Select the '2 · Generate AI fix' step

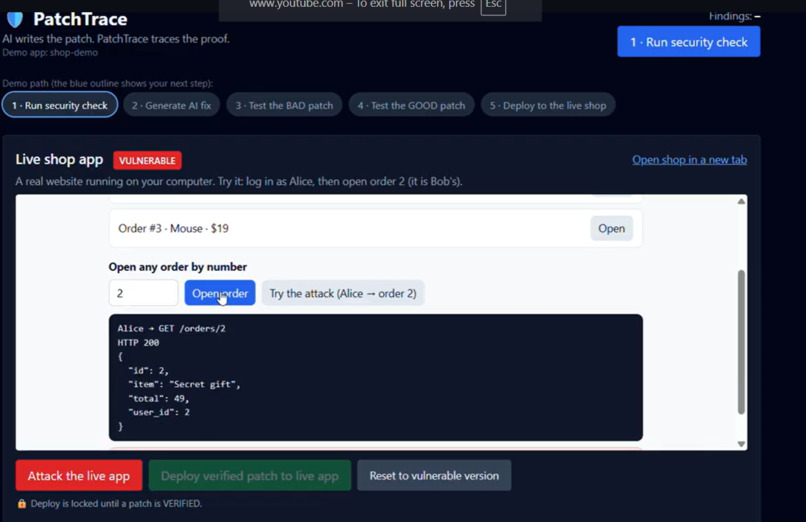point(171,105)
